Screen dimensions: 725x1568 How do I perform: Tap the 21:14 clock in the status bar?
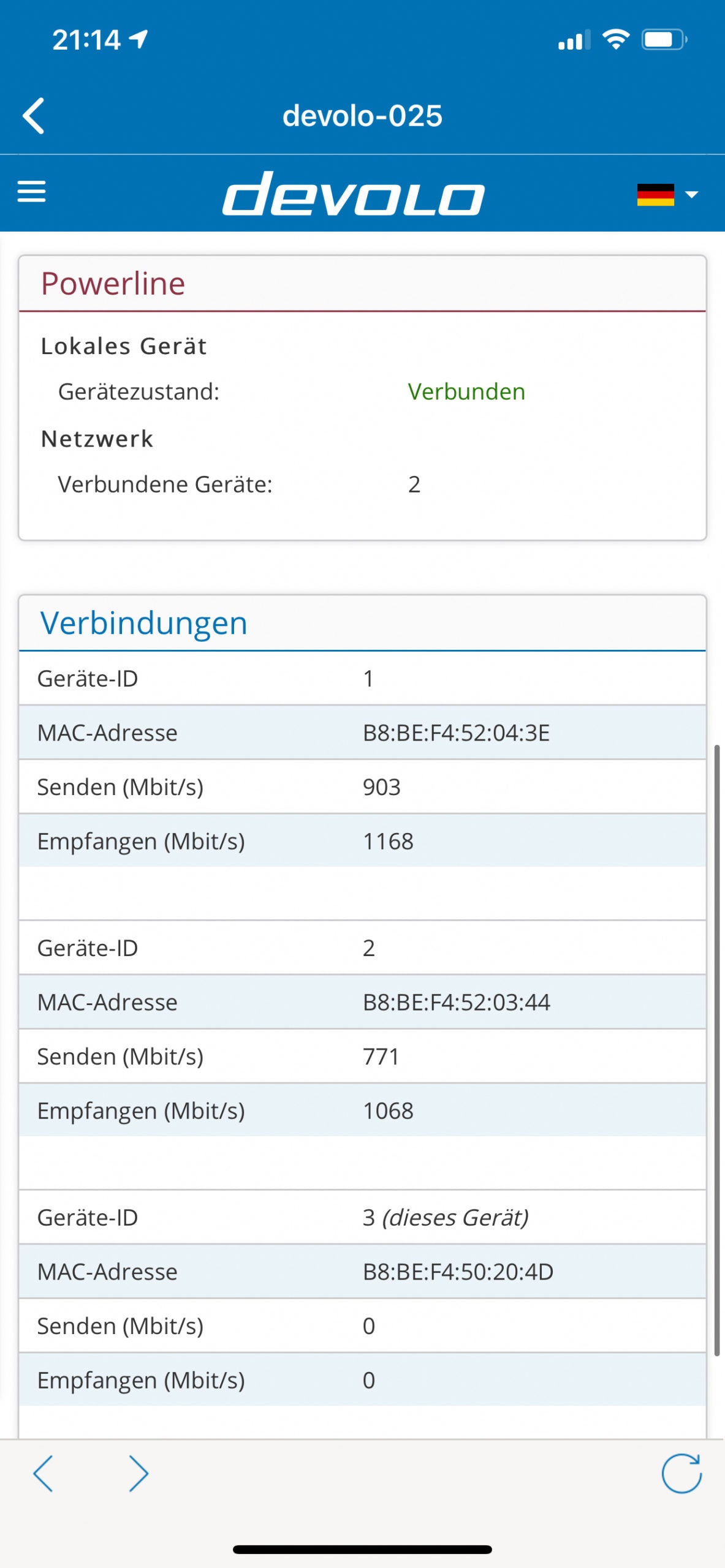click(86, 40)
